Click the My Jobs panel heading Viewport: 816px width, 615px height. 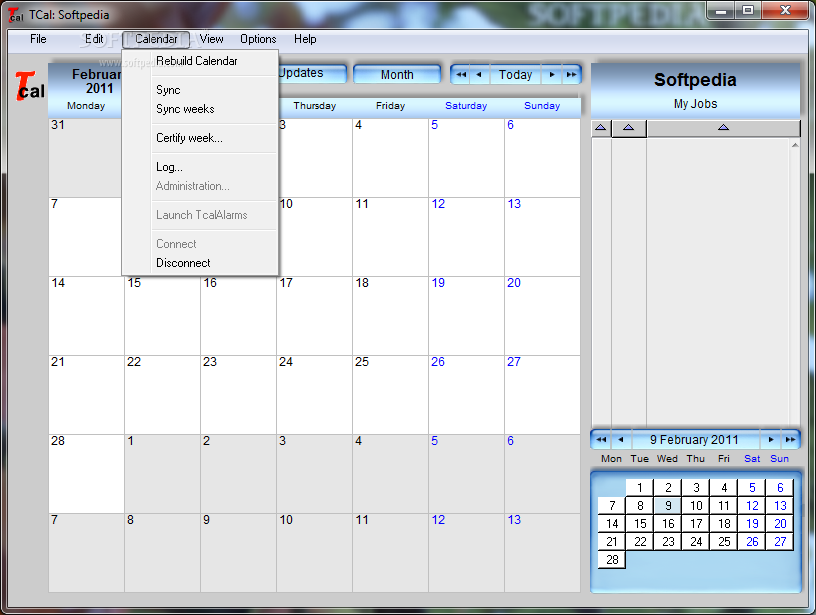(695, 104)
